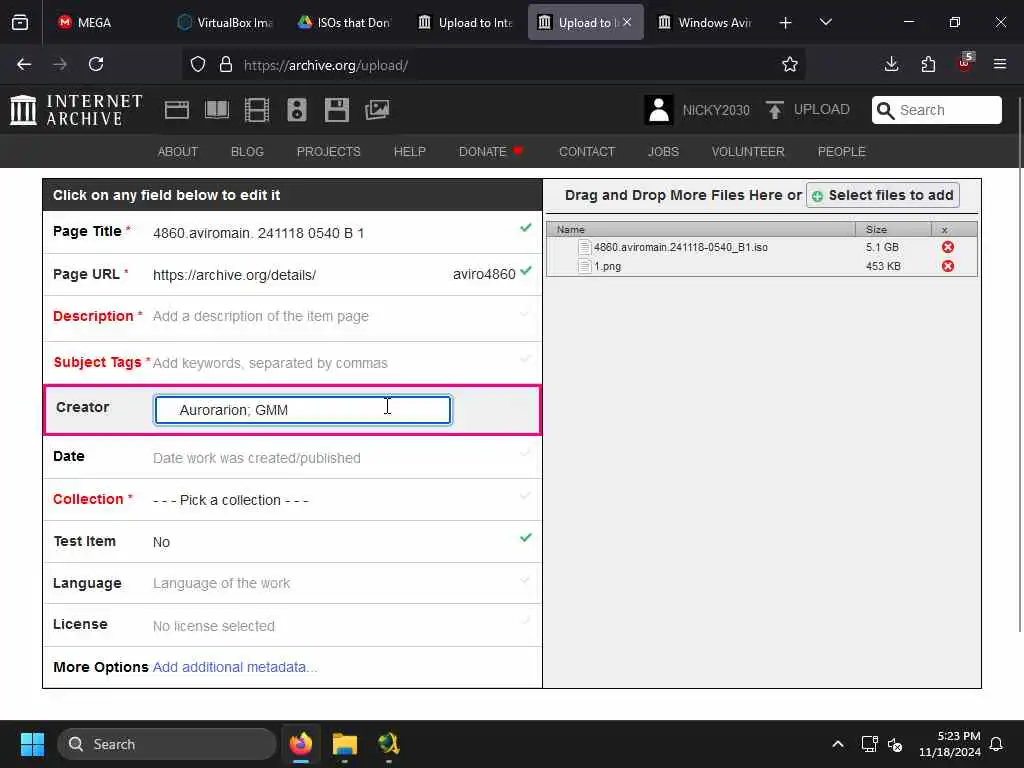Open the browser extensions puzzle icon
This screenshot has height=768, width=1024.
coord(928,64)
